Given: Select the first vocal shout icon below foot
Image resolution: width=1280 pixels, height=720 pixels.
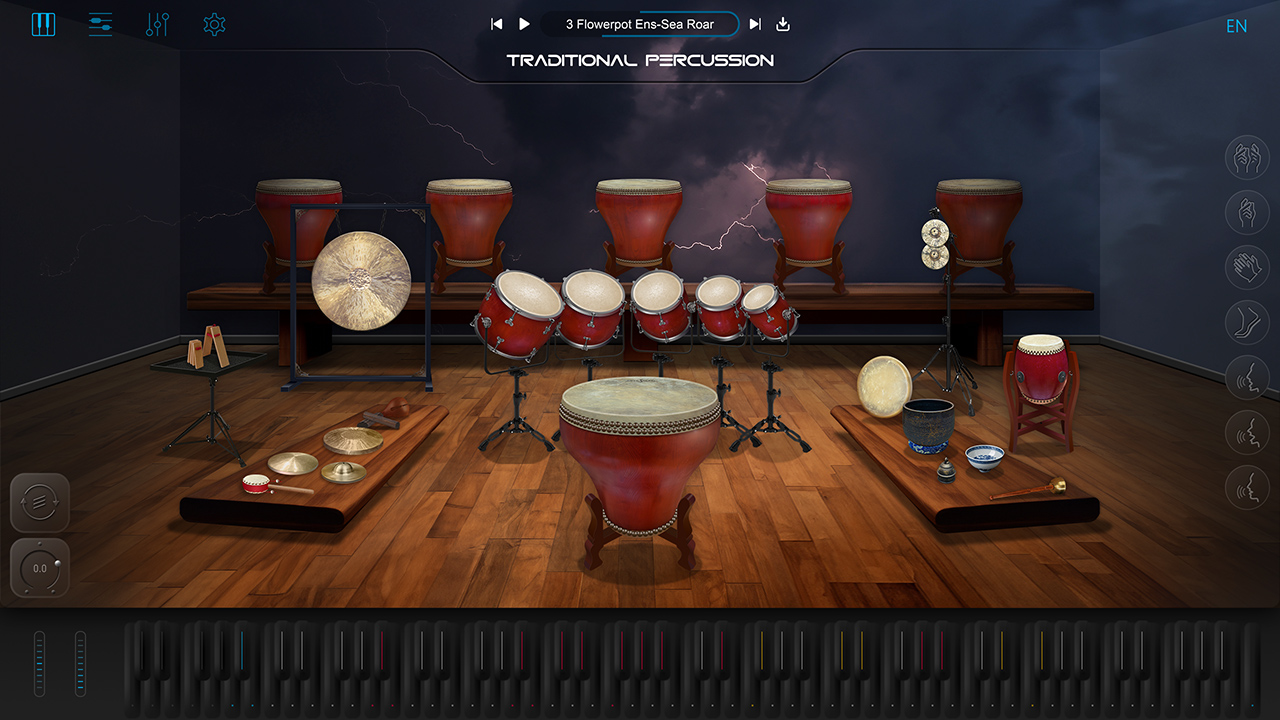Looking at the screenshot, I should 1247,377.
